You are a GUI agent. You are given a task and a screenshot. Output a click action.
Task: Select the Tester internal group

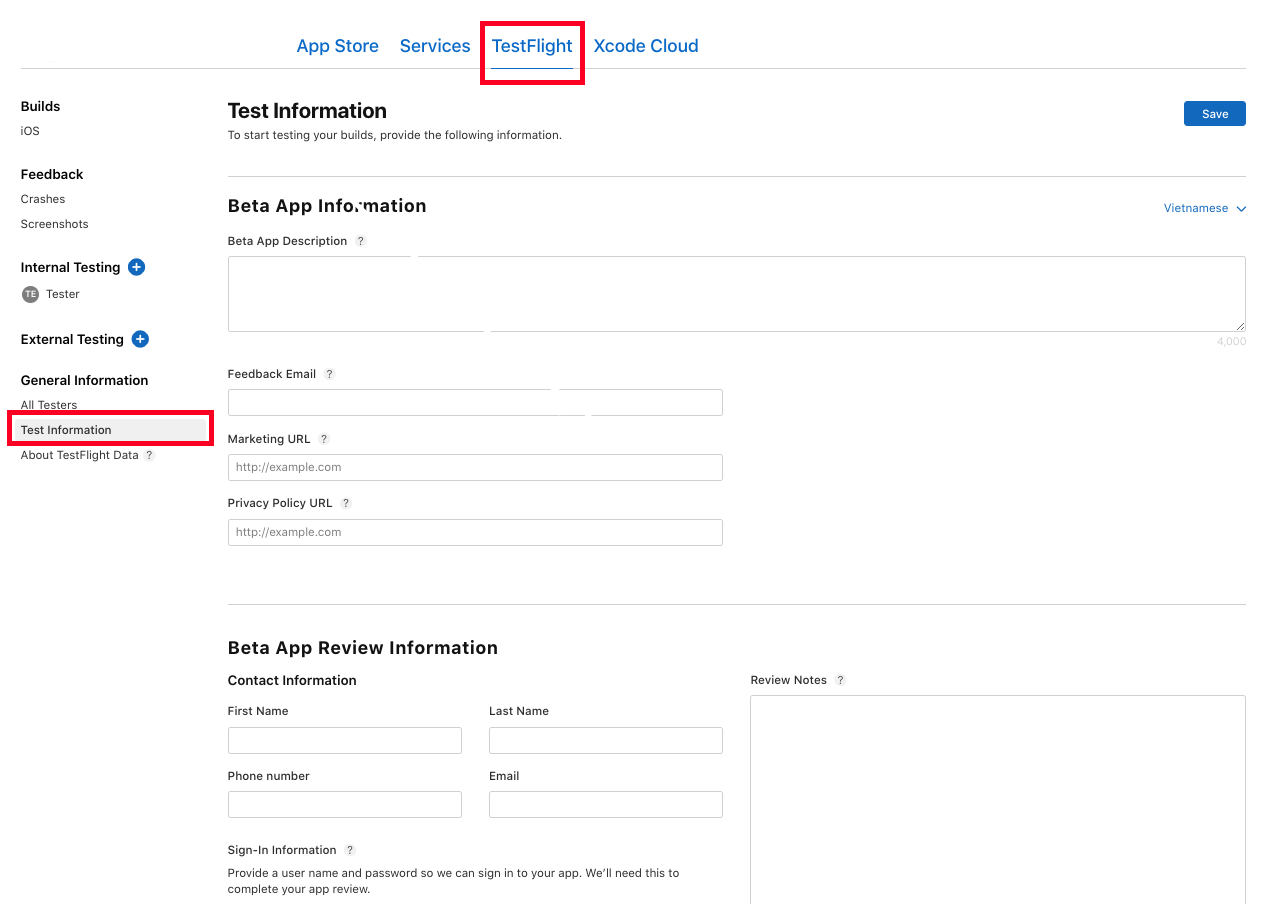coord(62,294)
